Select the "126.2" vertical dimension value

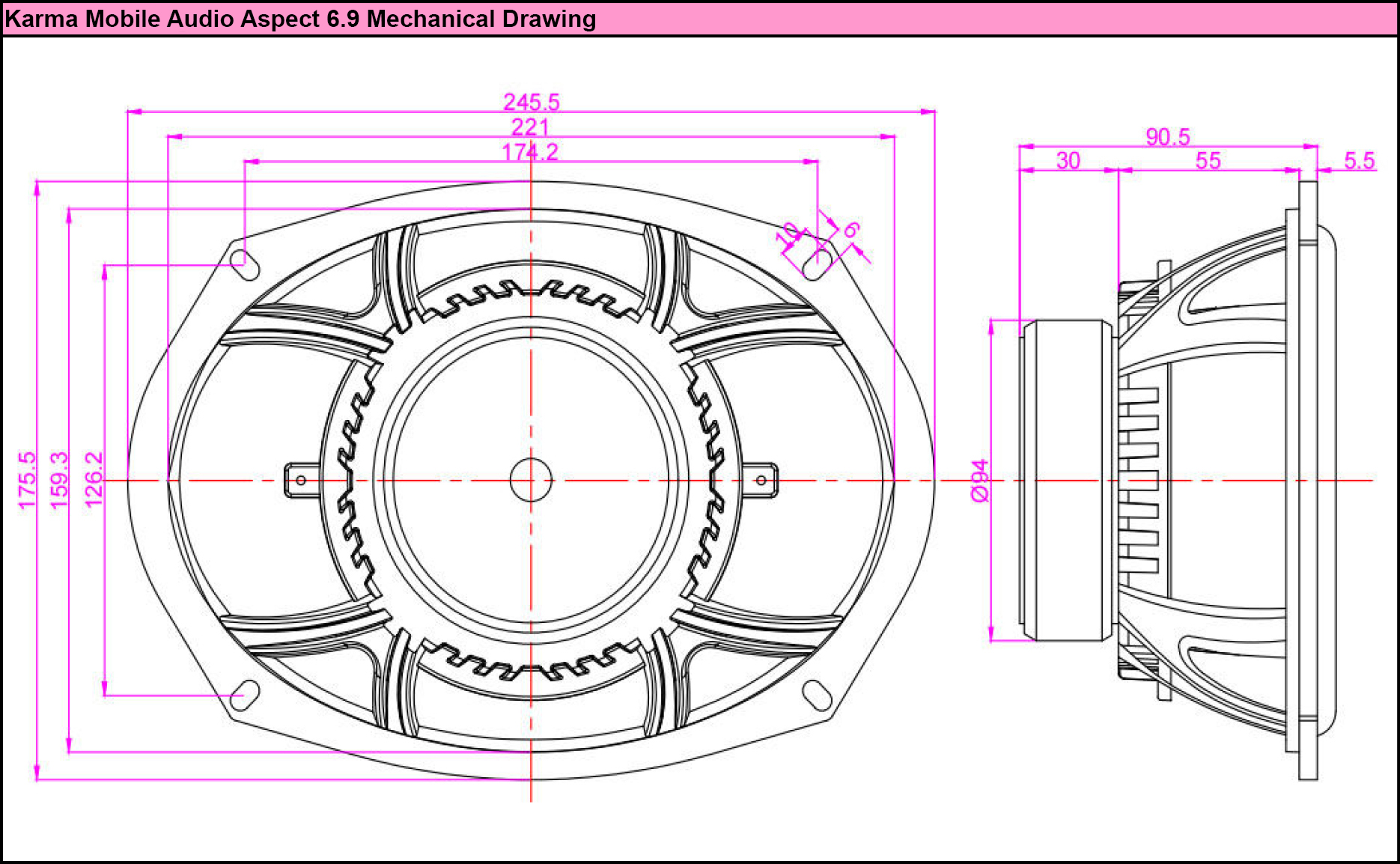coord(94,480)
